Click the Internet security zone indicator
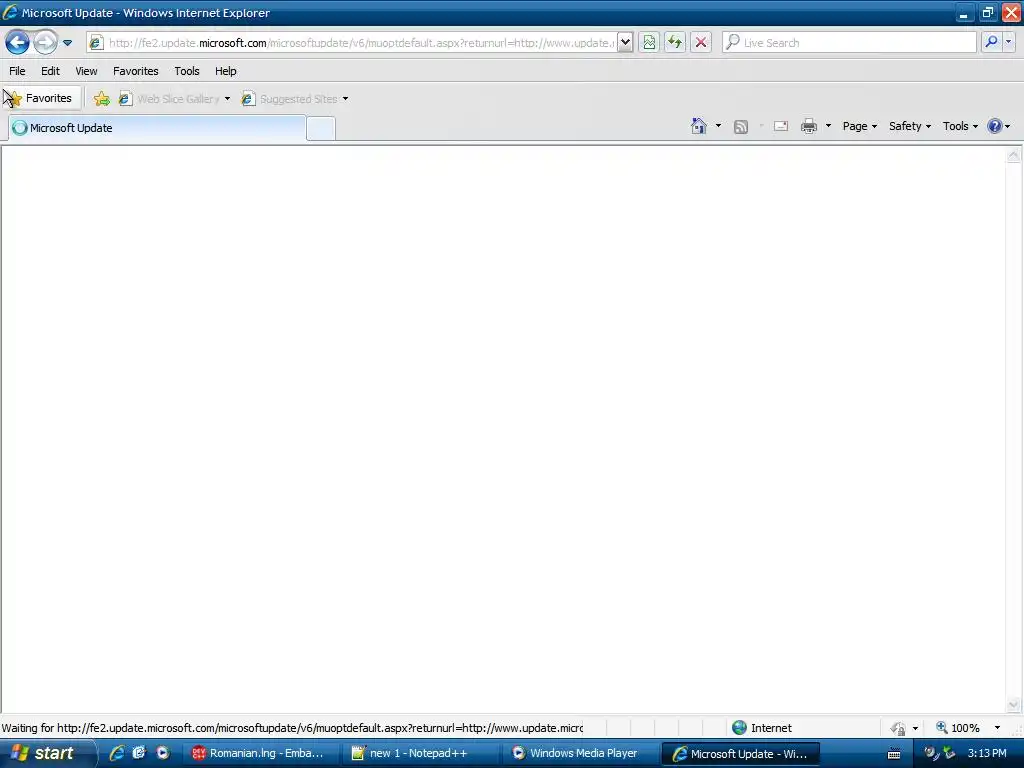This screenshot has height=768, width=1024. click(761, 728)
